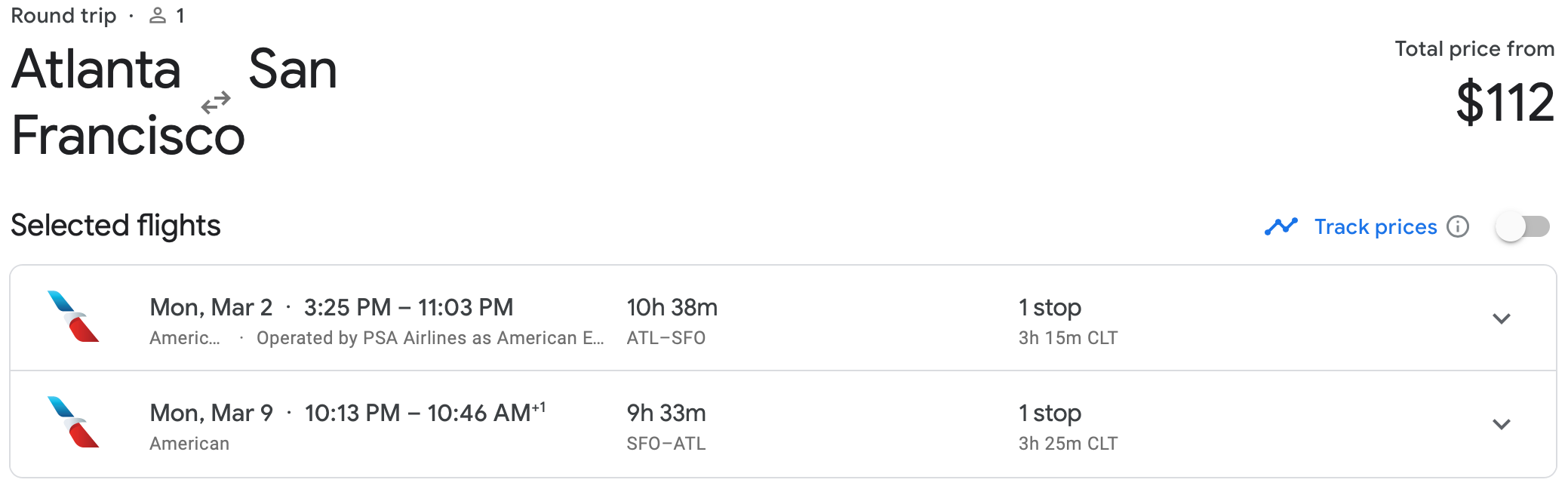This screenshot has width=1568, height=492.
Task: Click the Track prices label
Action: [1375, 226]
